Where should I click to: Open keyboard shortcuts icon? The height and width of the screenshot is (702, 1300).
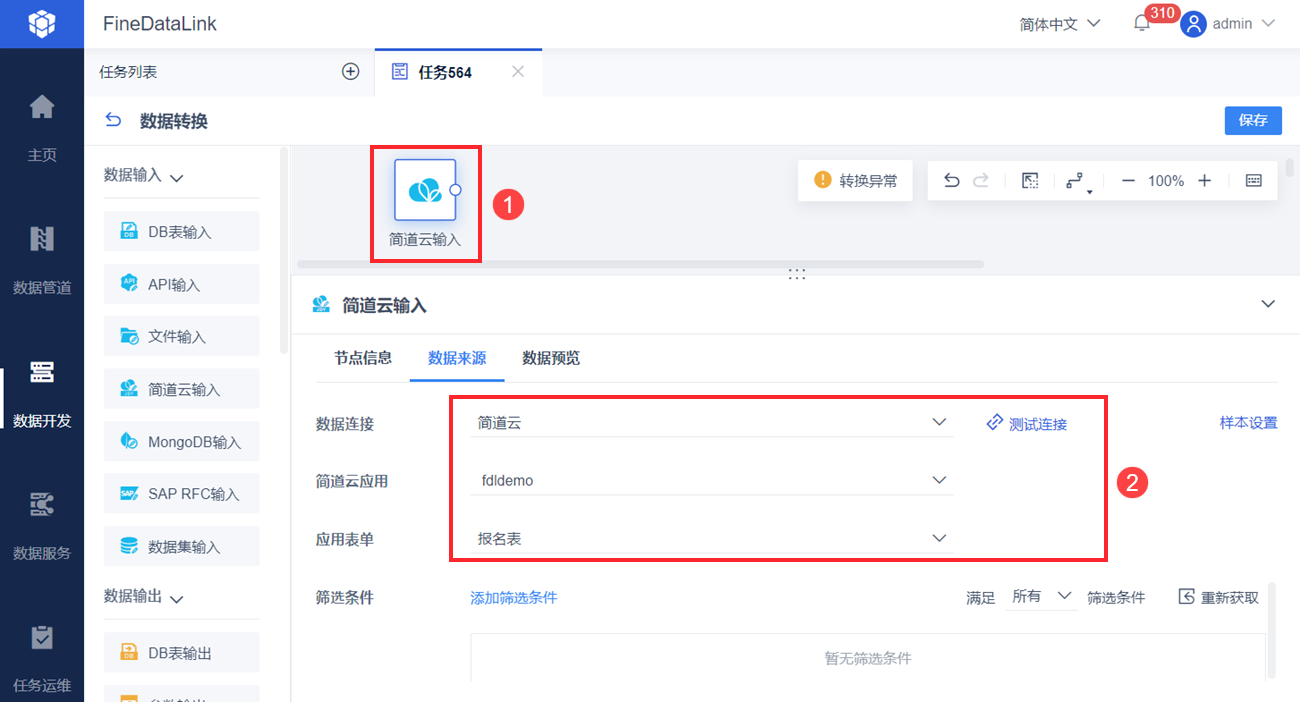point(1254,181)
